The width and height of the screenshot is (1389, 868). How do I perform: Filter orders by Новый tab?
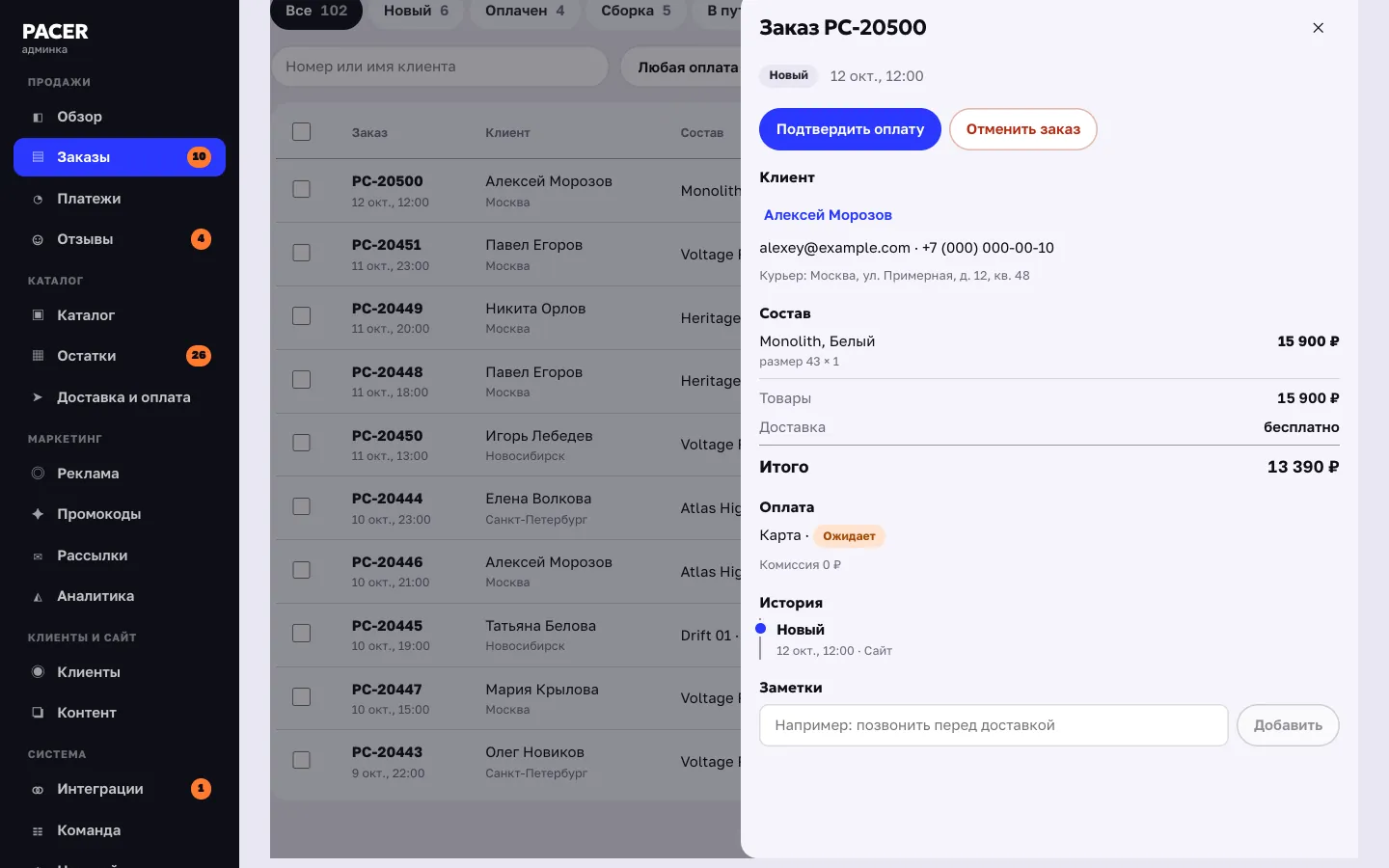pos(416,11)
